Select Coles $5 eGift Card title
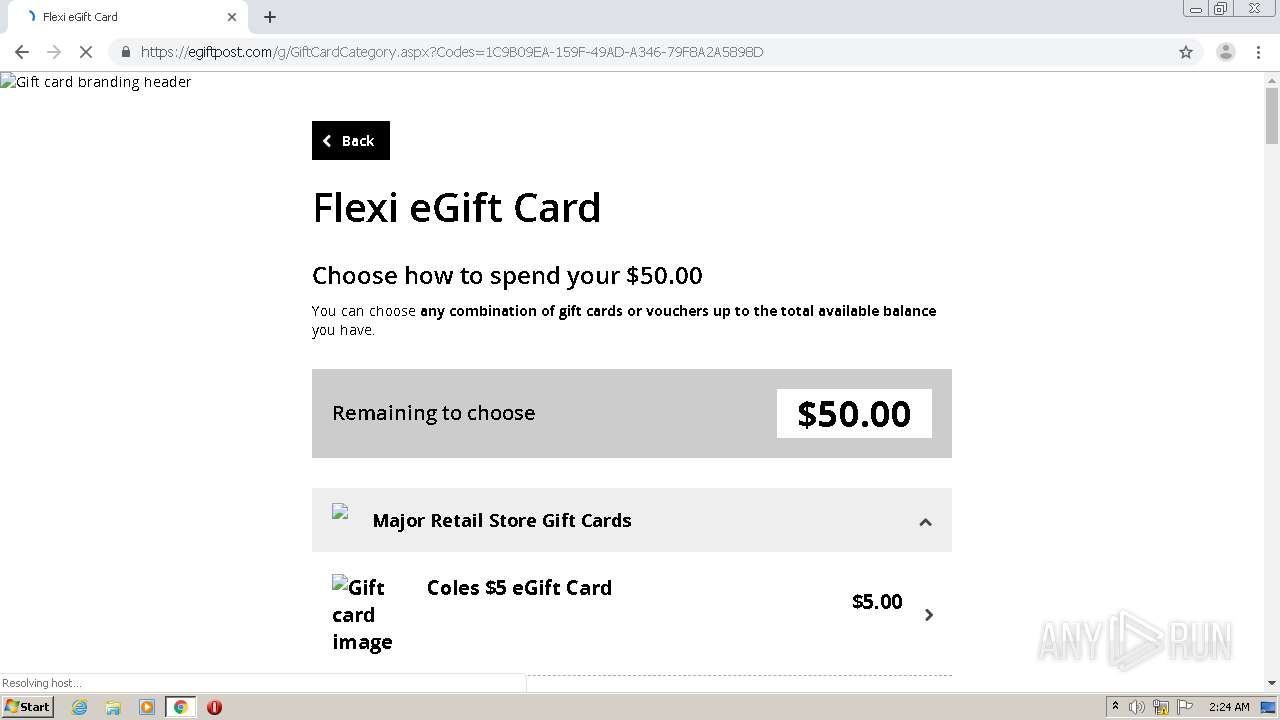The width and height of the screenshot is (1280, 720). pyautogui.click(x=519, y=588)
